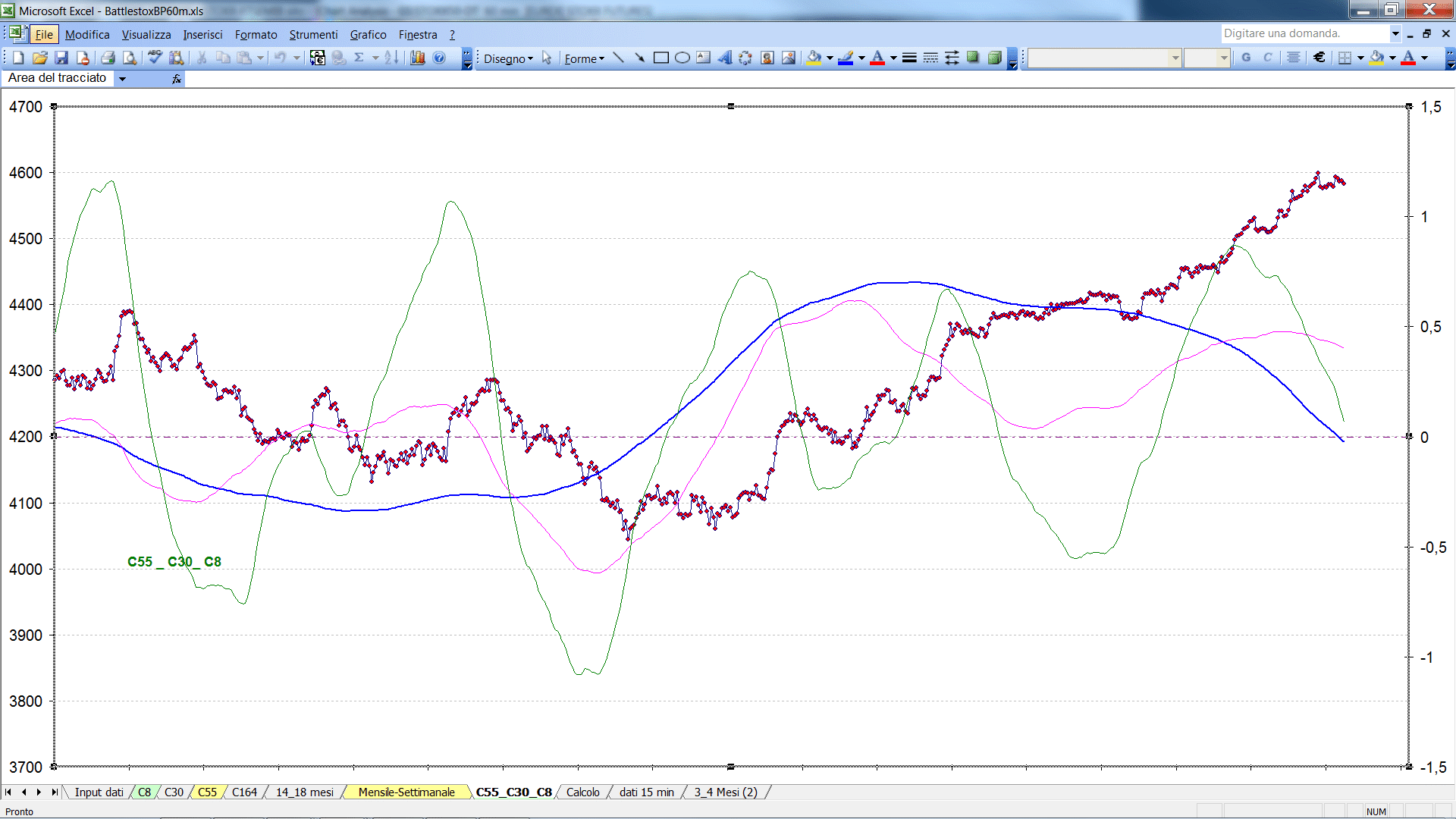Create a new workbook from the toolbar

(x=18, y=58)
